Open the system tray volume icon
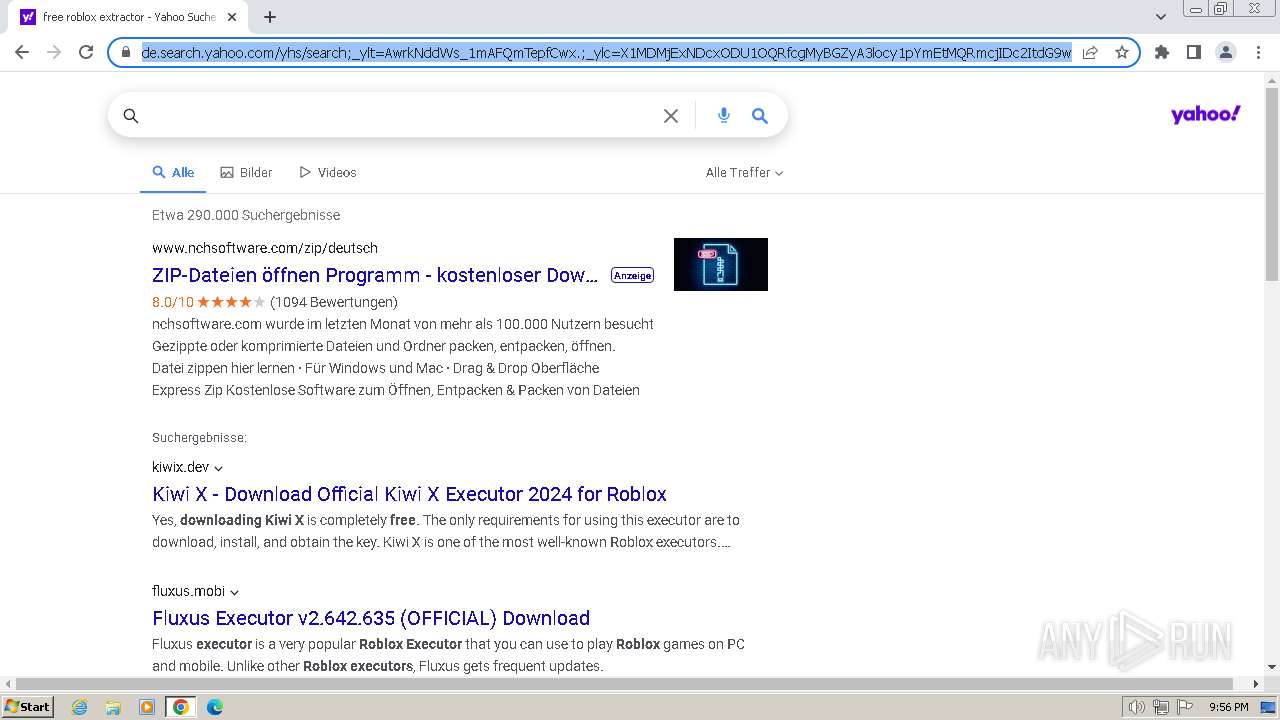The width and height of the screenshot is (1280, 720). [1136, 707]
